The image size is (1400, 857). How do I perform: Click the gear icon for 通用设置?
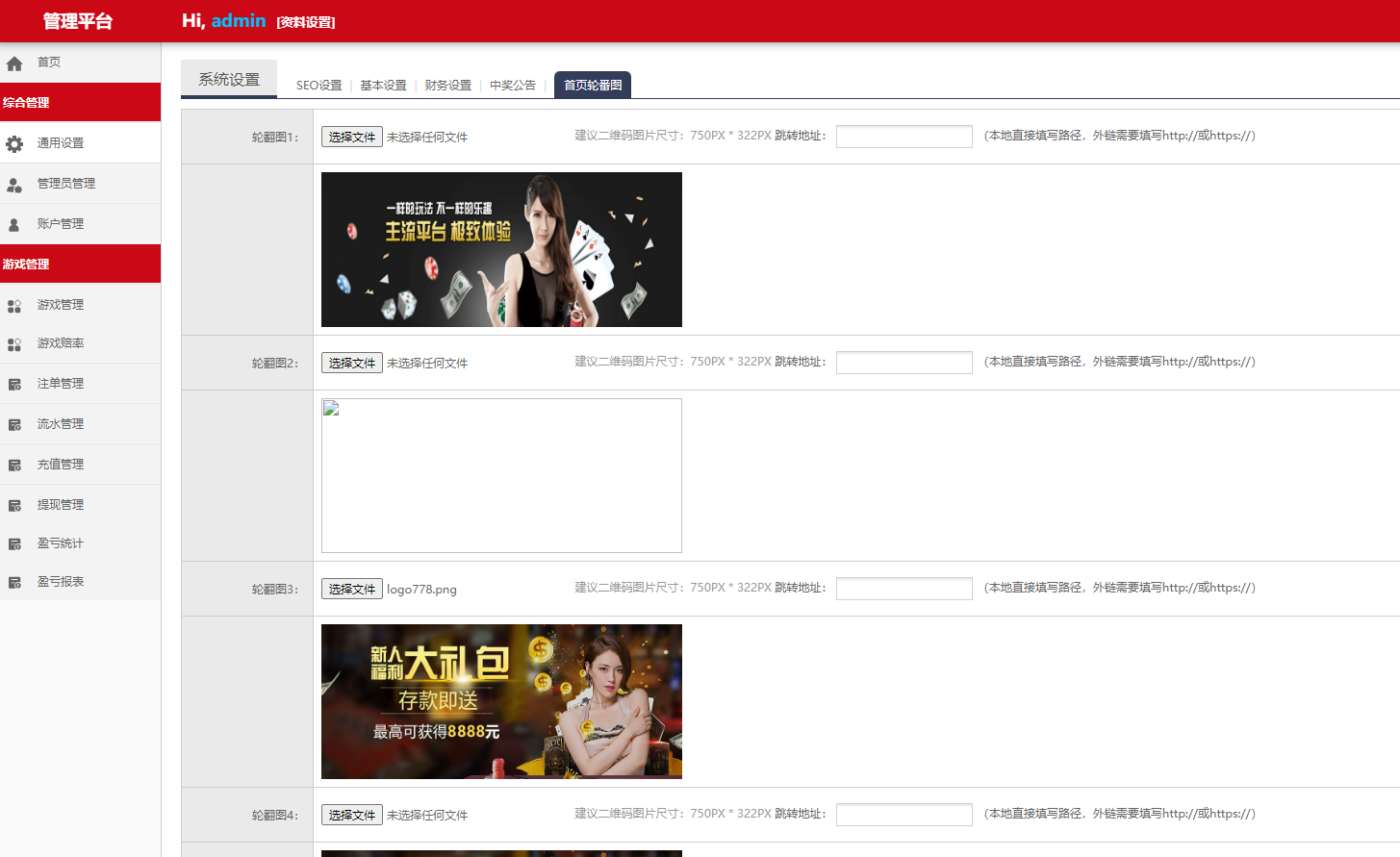14,144
